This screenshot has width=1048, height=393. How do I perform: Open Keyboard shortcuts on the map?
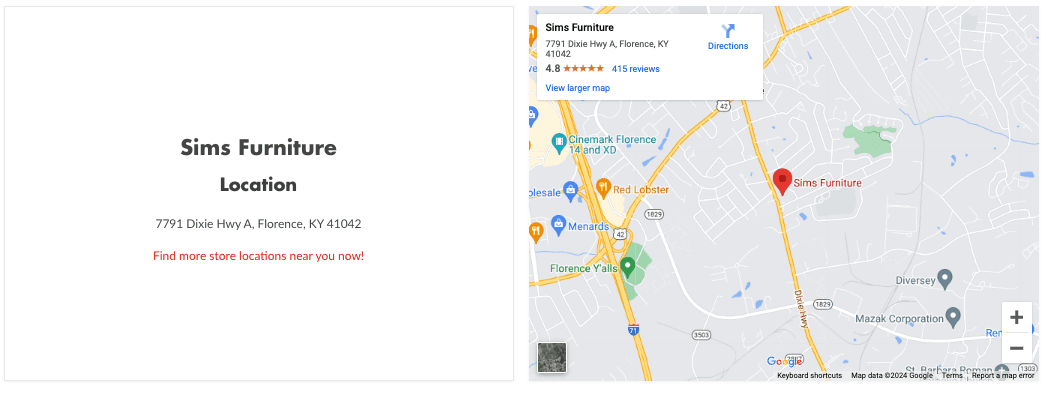click(809, 376)
